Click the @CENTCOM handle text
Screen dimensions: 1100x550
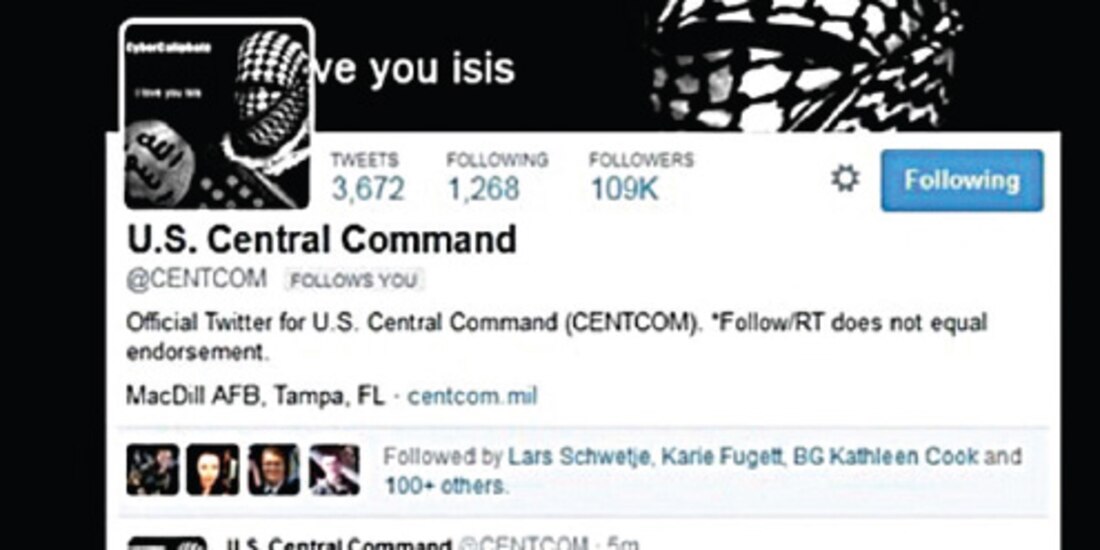pyautogui.click(x=196, y=279)
